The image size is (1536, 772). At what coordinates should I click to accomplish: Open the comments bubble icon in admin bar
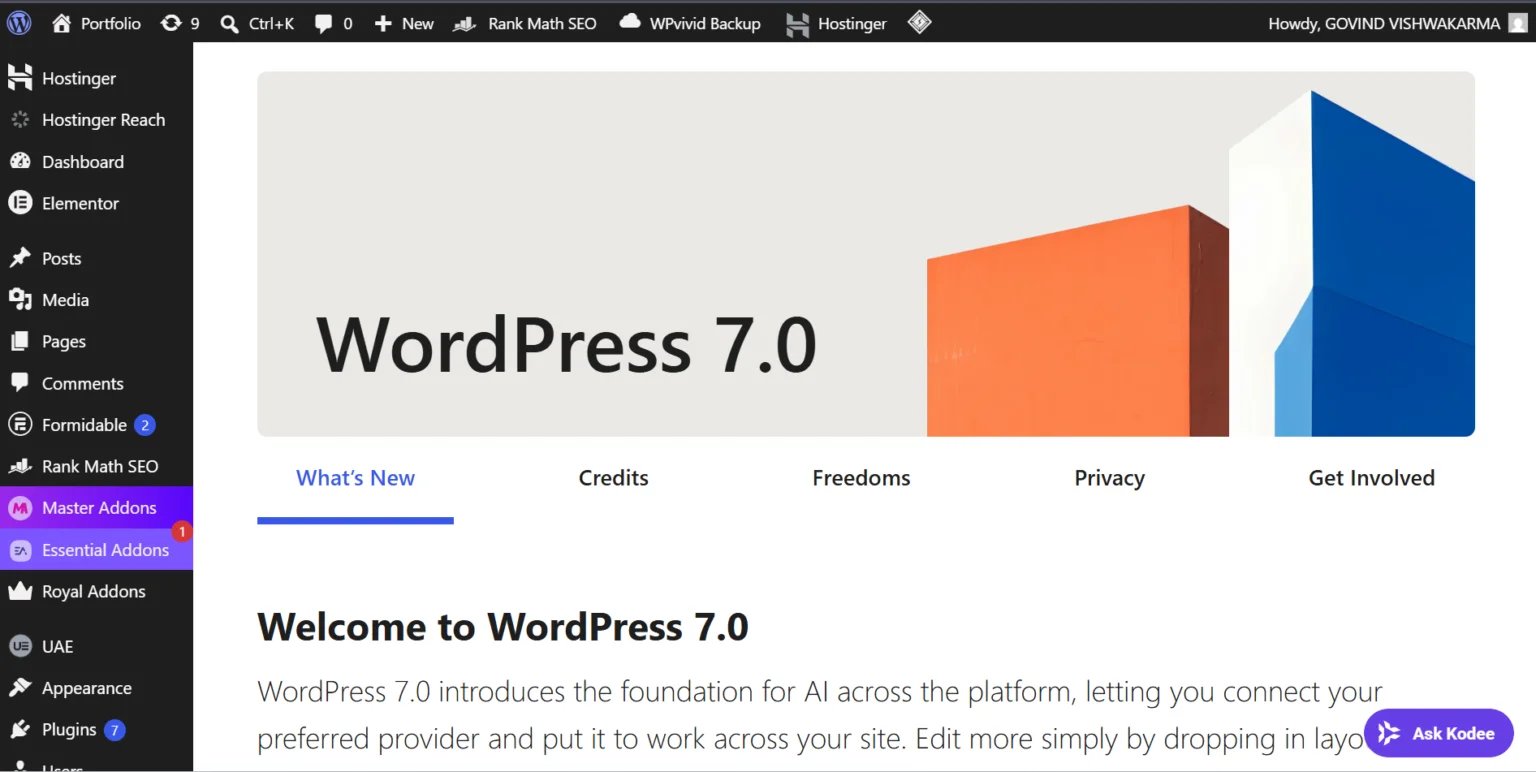click(323, 23)
